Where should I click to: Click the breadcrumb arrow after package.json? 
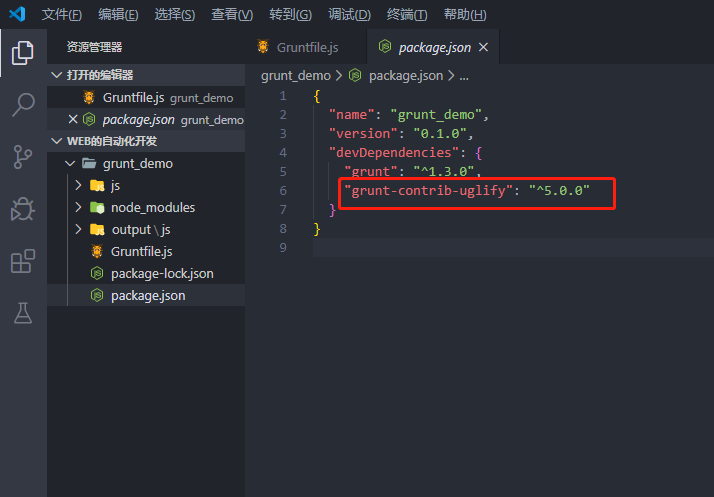point(451,76)
